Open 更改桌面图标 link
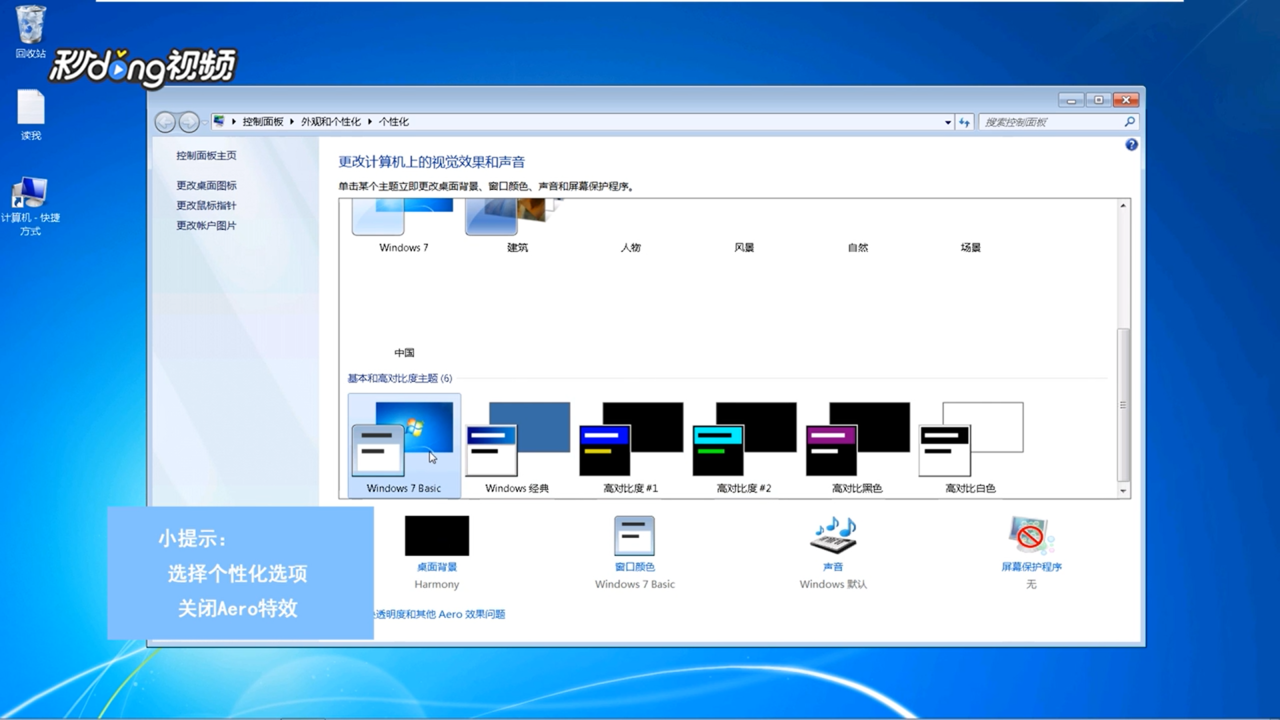Image resolution: width=1280 pixels, height=720 pixels. pos(206,186)
